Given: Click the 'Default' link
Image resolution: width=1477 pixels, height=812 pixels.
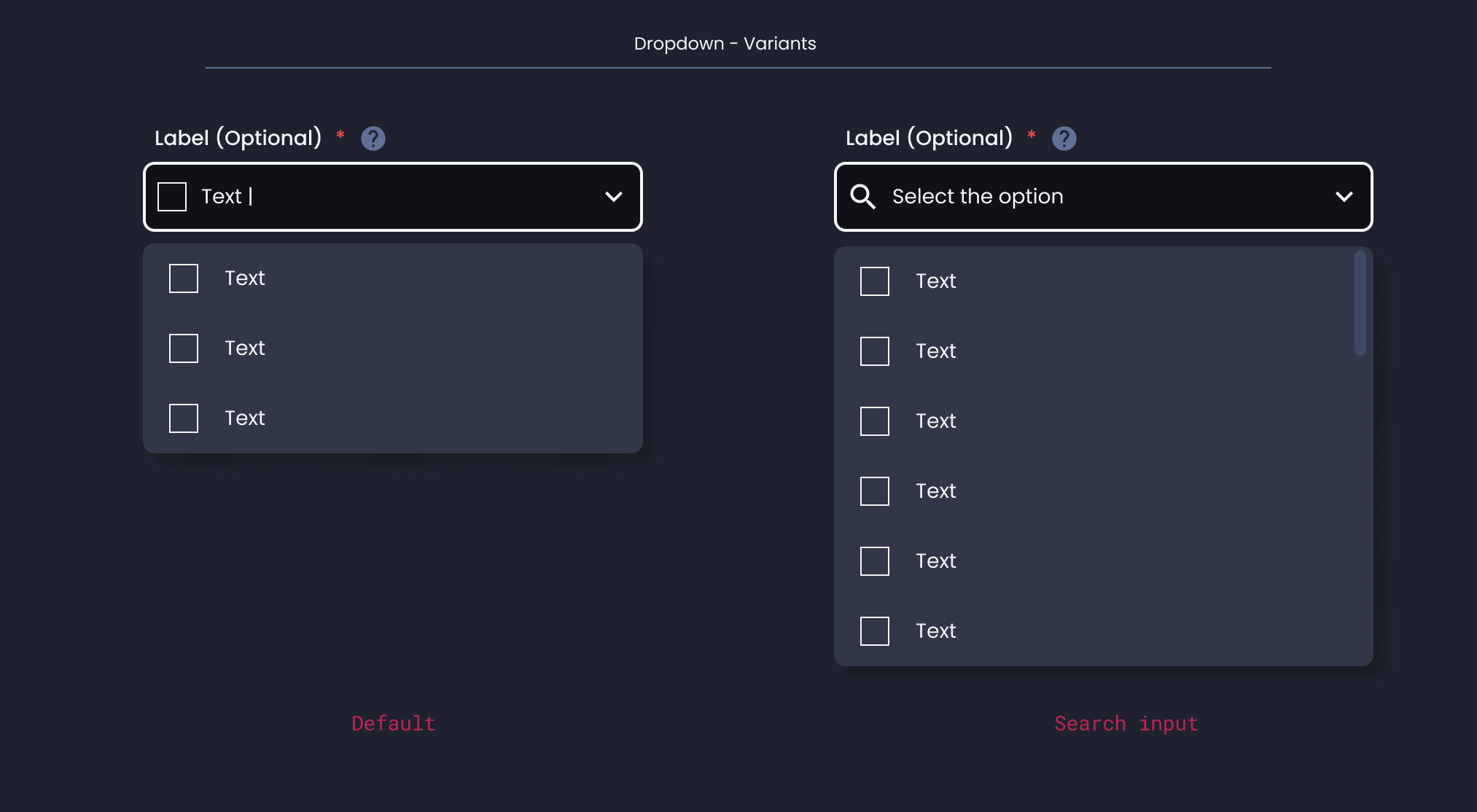Looking at the screenshot, I should [392, 723].
